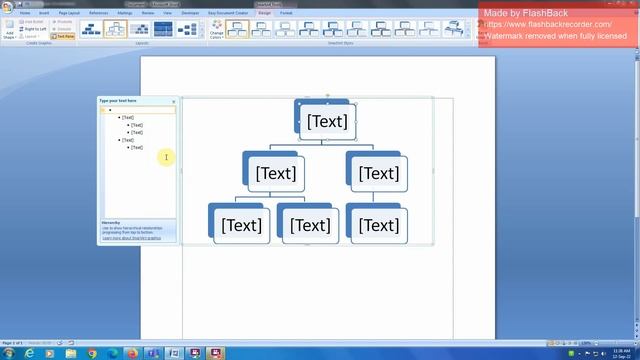Apply the fourth SmartArt style thumbnail

click(309, 29)
